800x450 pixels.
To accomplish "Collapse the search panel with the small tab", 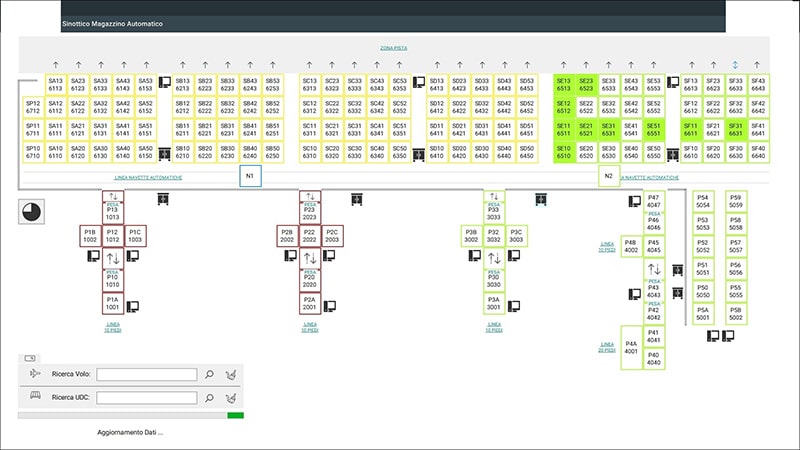I will [29, 357].
